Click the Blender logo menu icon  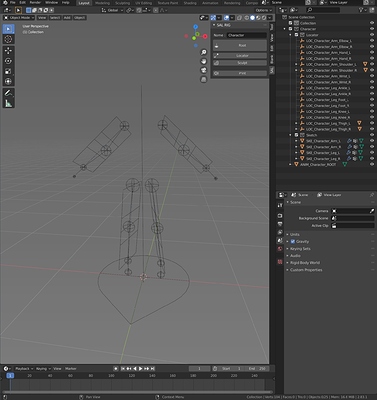coord(4,3)
